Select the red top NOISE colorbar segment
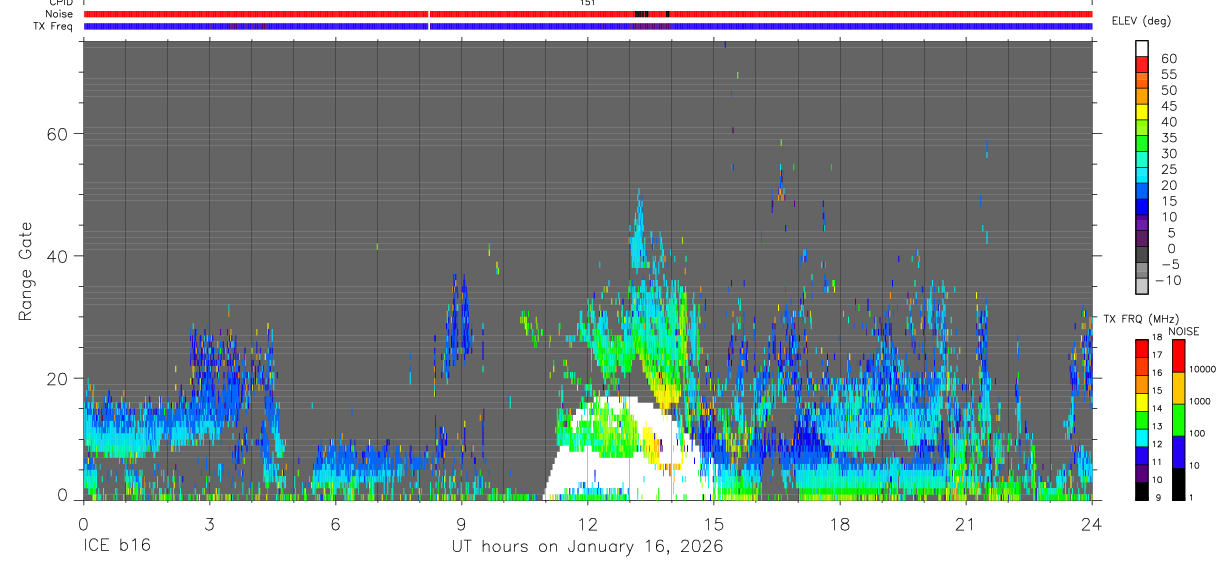 coord(1179,356)
